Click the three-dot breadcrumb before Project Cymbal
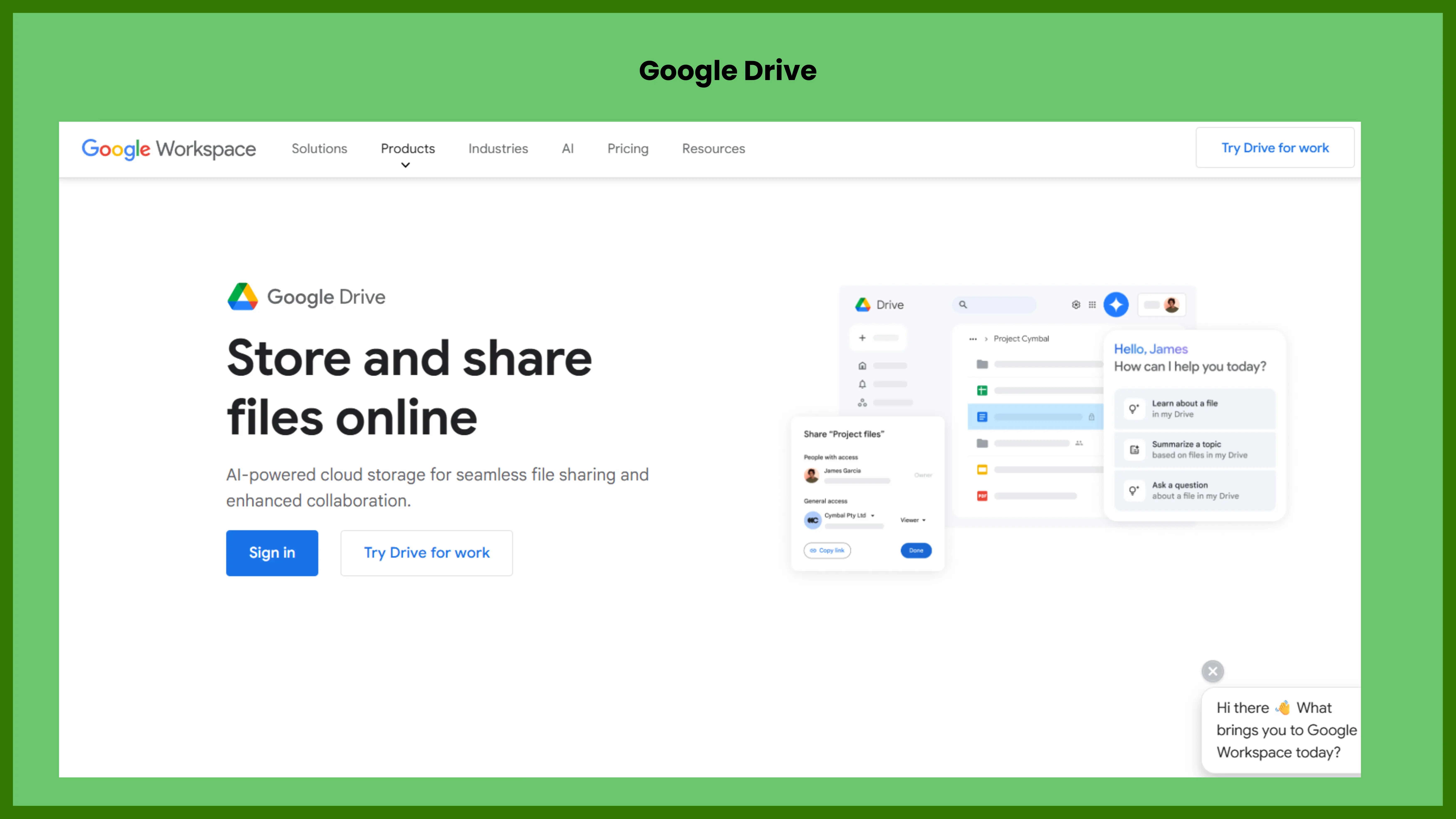 point(973,339)
